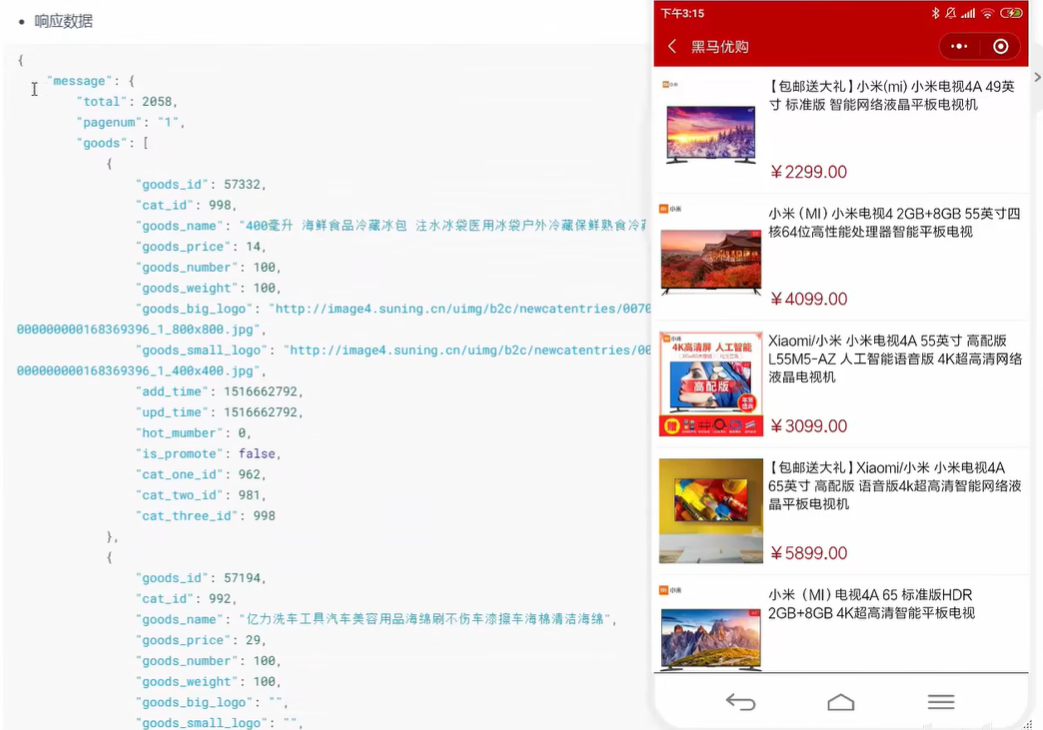Open the mini program three-dot menu
Screen dimensions: 1043x730
[x=959, y=46]
